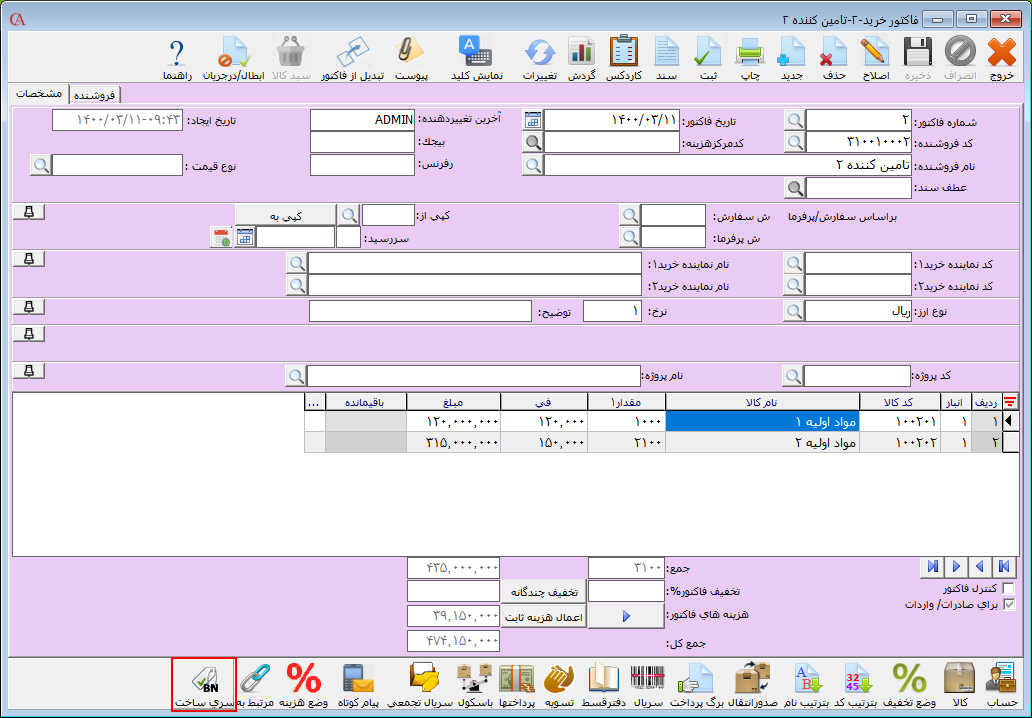The height and width of the screenshot is (718, 1032).
Task: Switch to the مشخصات tab
Action: pos(40,94)
